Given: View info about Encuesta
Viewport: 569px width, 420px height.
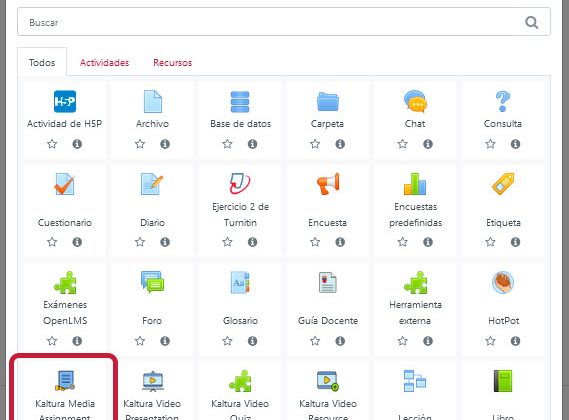Looking at the screenshot, I should click(x=340, y=242).
